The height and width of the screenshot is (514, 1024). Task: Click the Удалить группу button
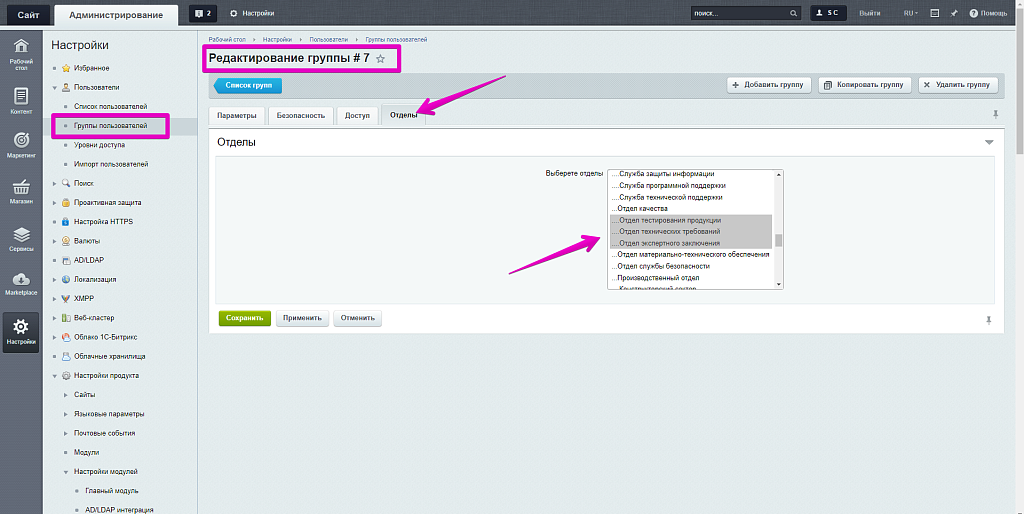click(957, 85)
